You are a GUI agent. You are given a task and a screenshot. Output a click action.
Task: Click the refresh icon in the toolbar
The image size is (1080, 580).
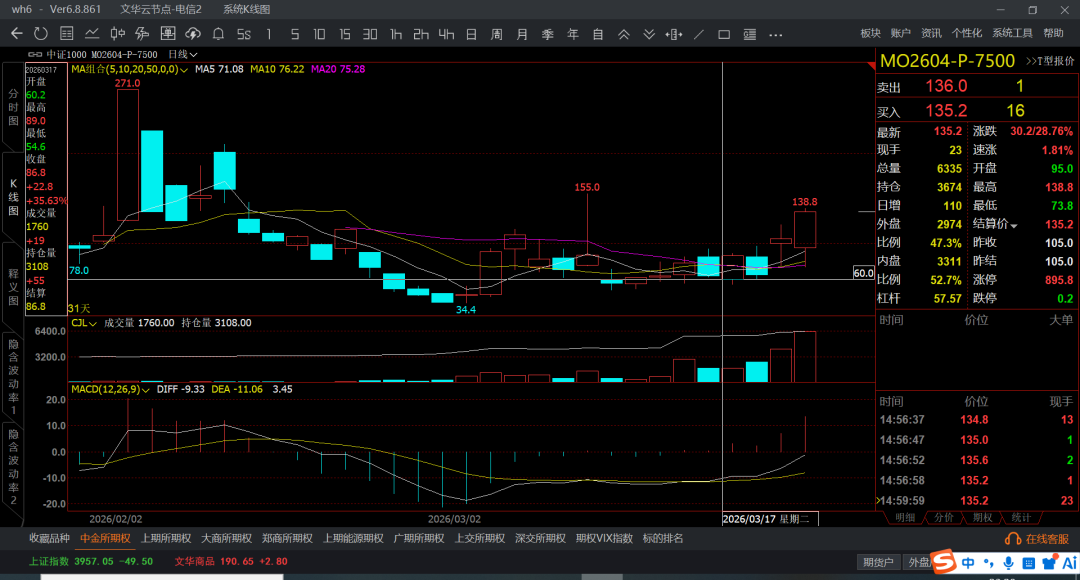tap(41, 33)
